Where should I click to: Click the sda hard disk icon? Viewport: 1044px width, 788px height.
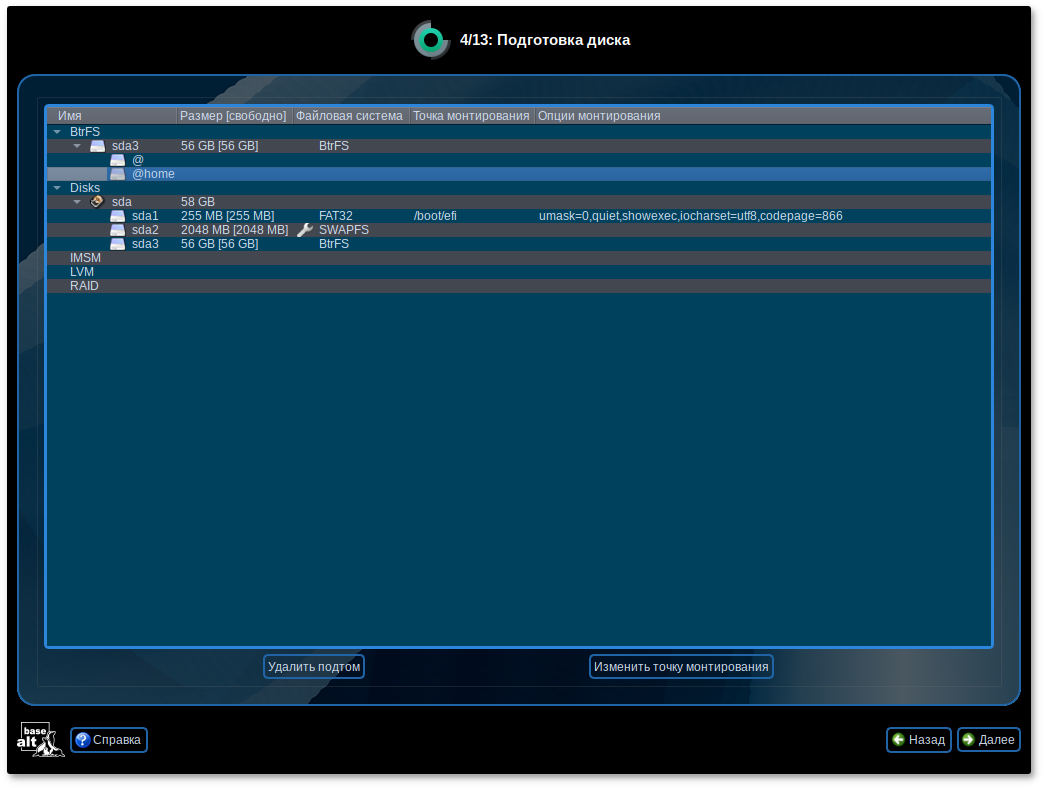97,202
